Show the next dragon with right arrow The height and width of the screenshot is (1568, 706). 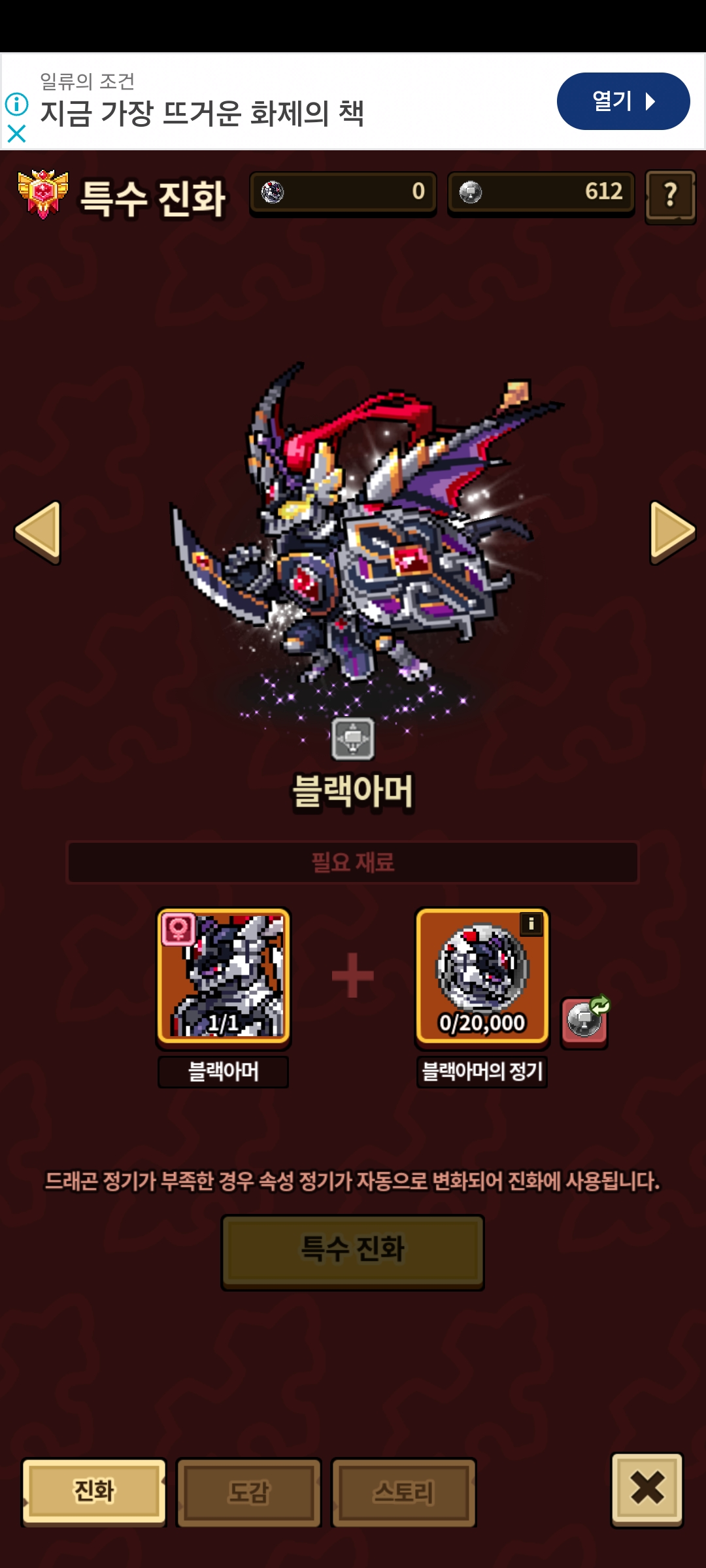coord(672,532)
